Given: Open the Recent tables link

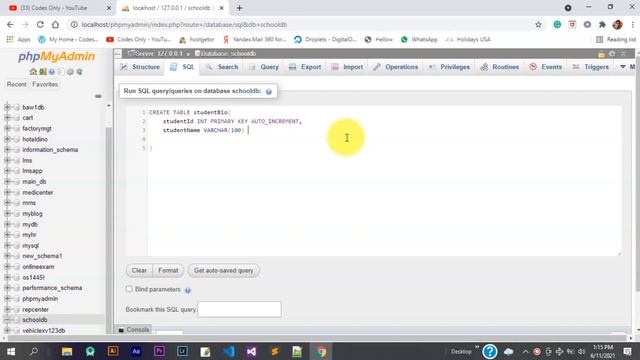Looking at the screenshot, I should (x=17, y=84).
